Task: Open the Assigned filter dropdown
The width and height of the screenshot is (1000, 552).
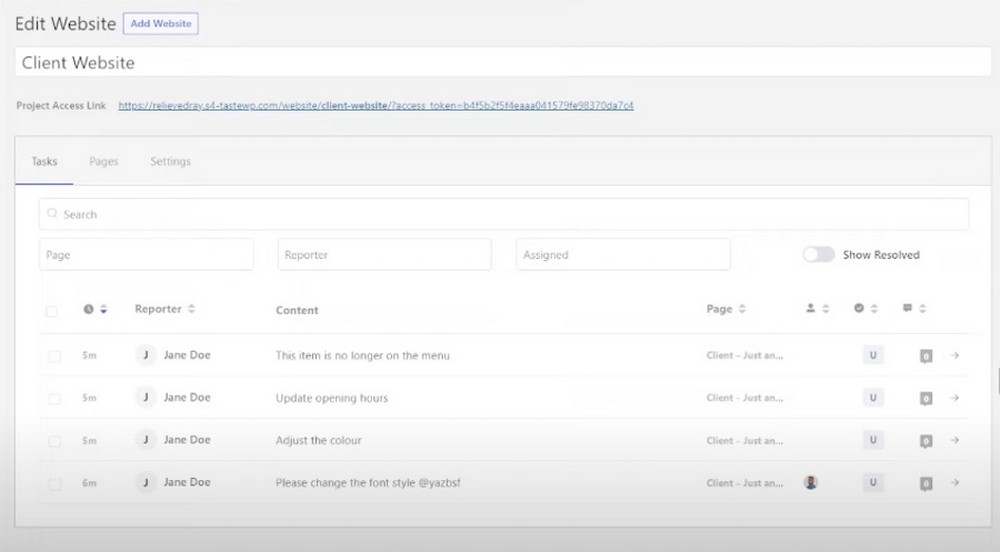Action: point(623,254)
